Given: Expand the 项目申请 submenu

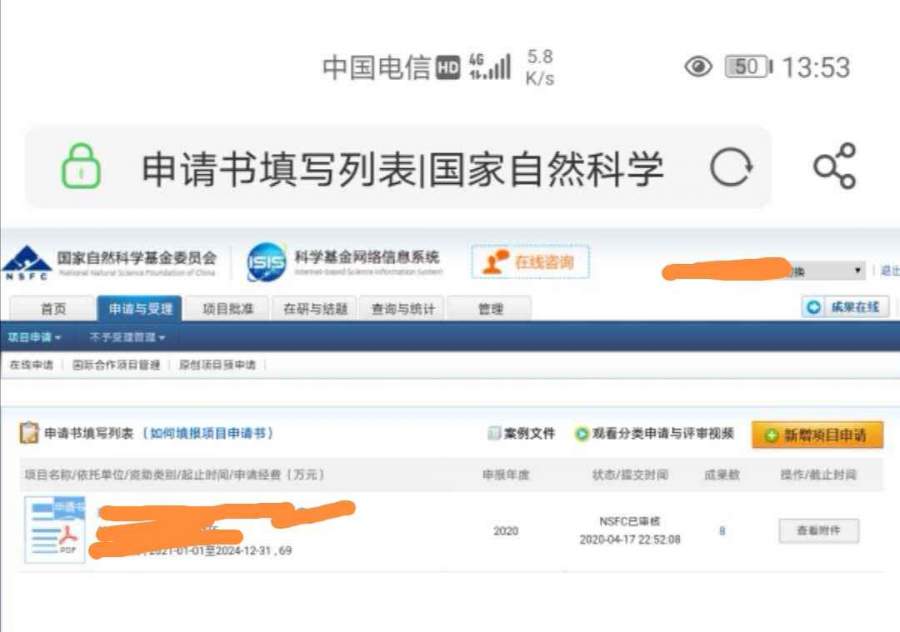Looking at the screenshot, I should tap(34, 337).
